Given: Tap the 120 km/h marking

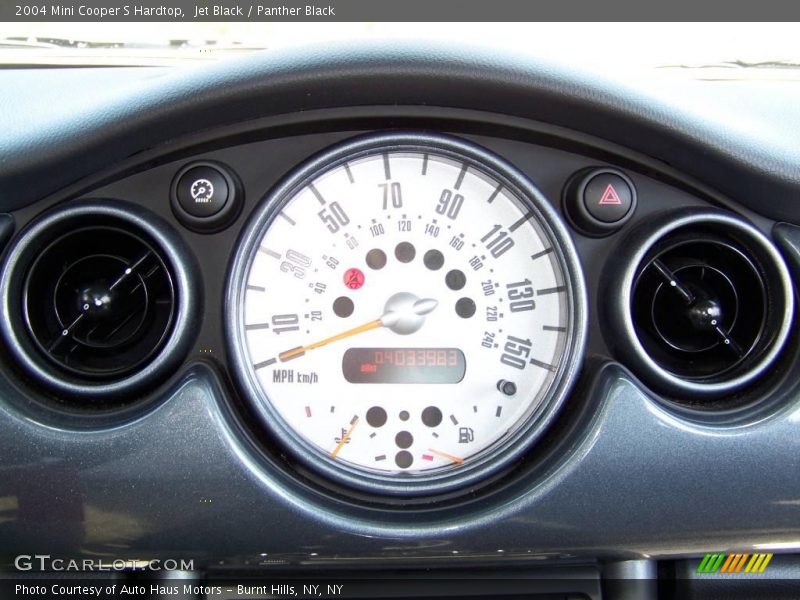Looking at the screenshot, I should coord(405,226).
